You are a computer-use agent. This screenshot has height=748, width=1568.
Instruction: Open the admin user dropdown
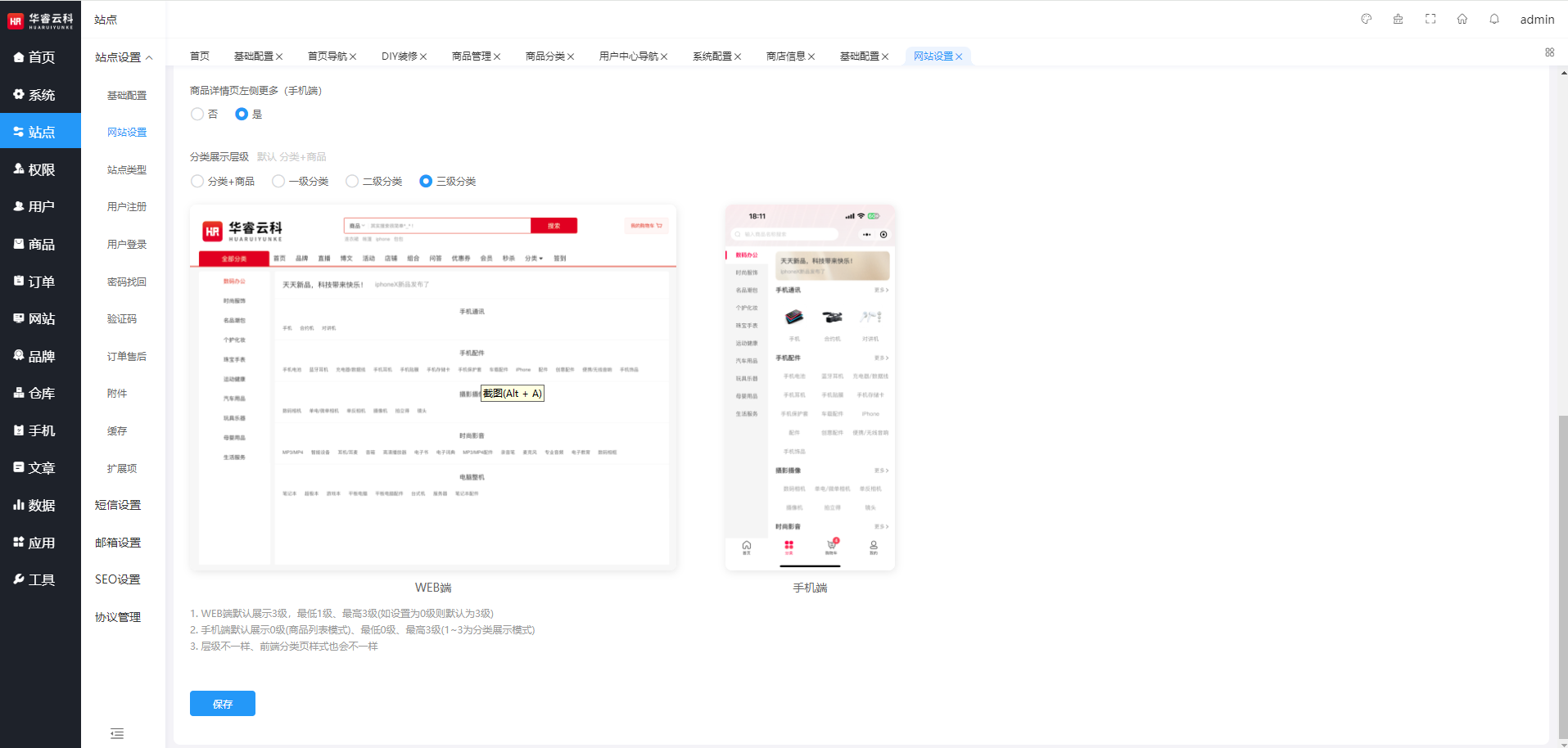click(x=1536, y=20)
